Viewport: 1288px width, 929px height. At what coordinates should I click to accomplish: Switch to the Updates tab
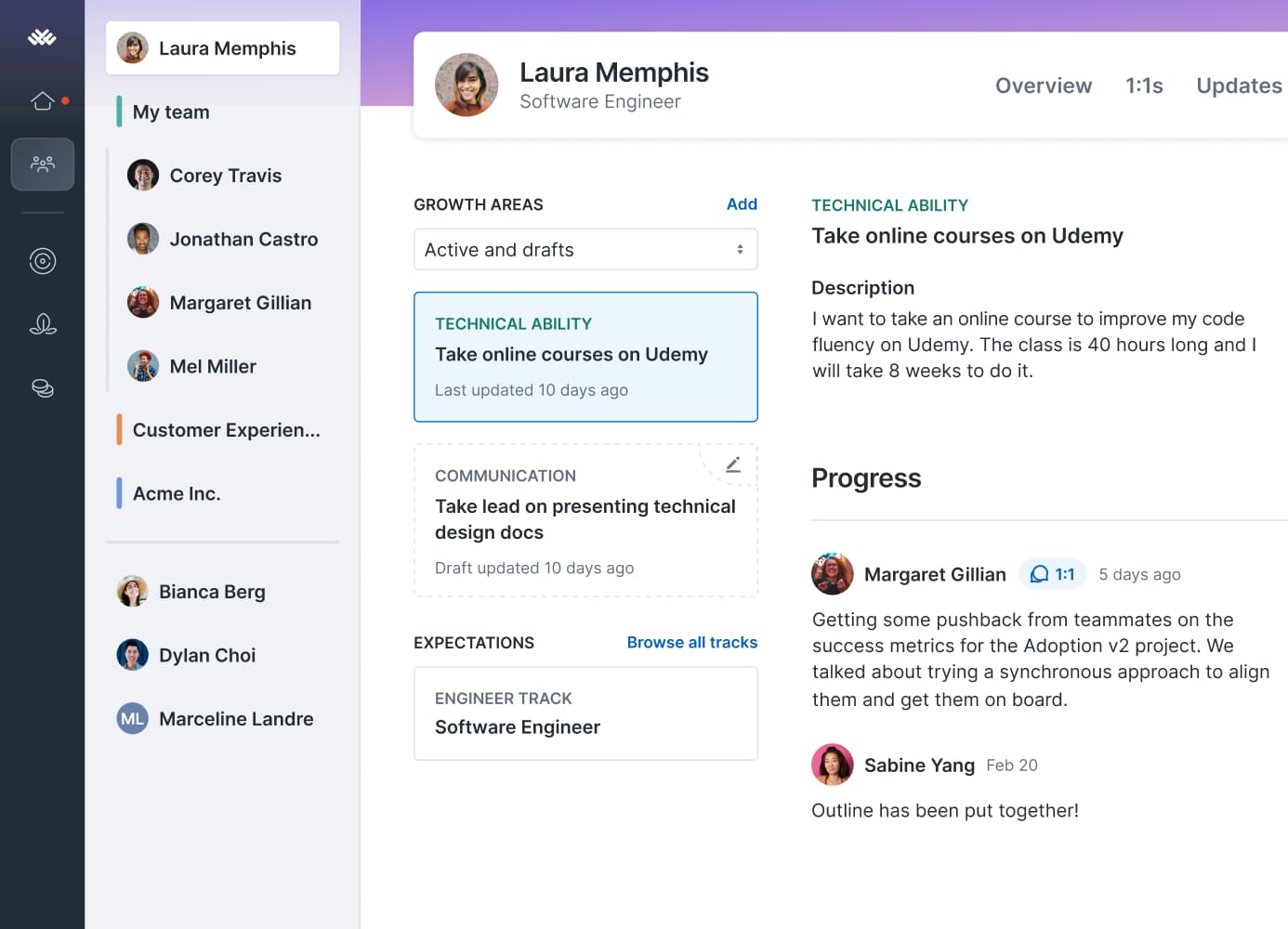[1239, 85]
